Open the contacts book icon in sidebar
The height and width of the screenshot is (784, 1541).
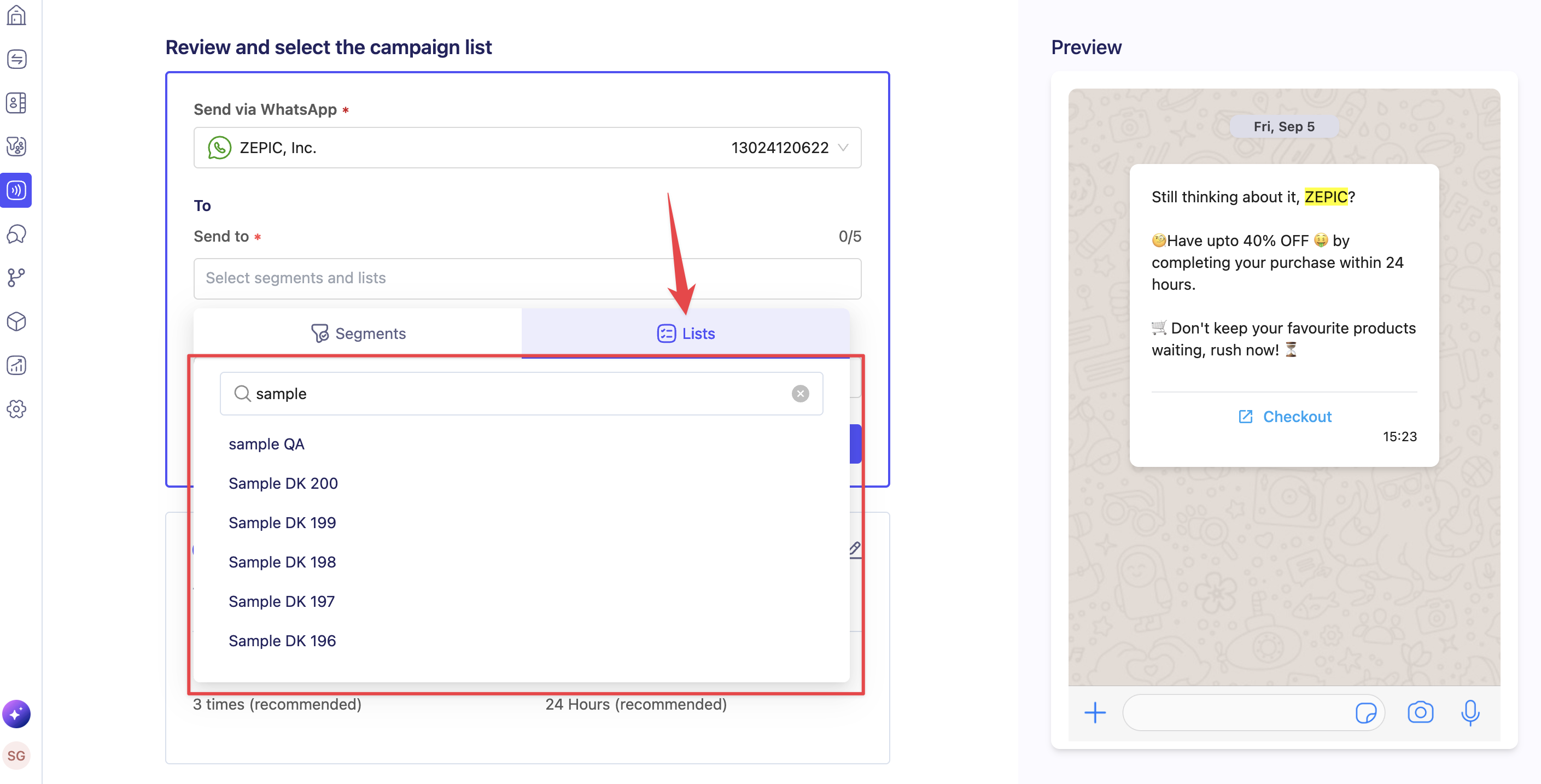(16, 103)
